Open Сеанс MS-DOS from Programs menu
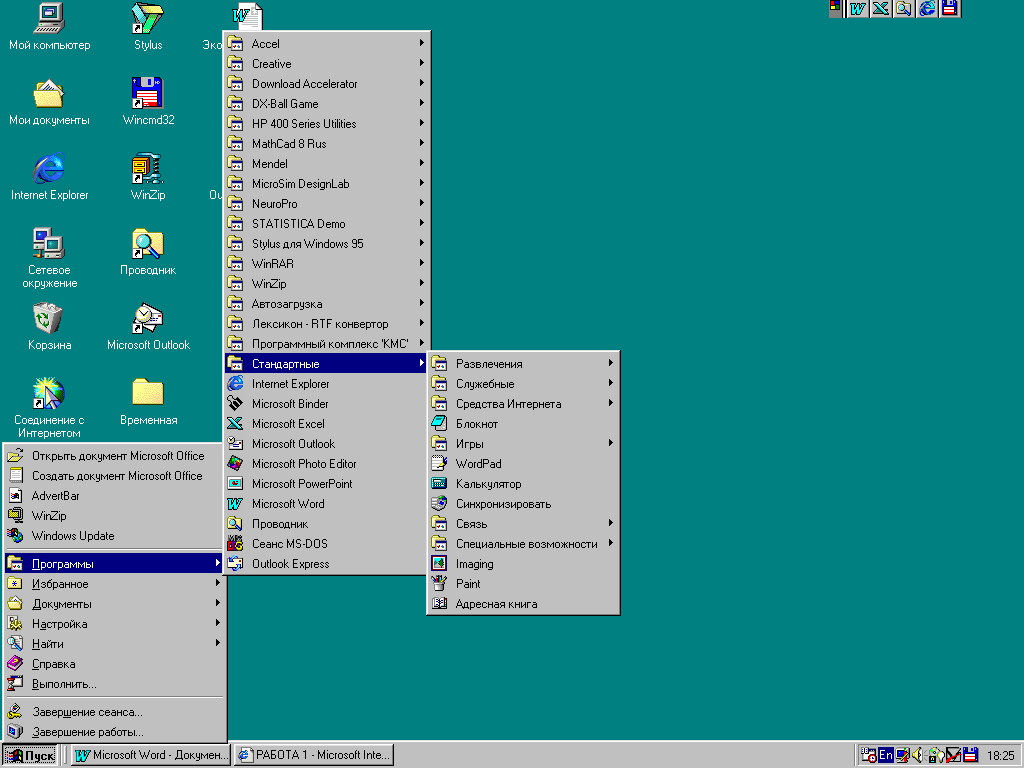1024x768 pixels. (326, 544)
